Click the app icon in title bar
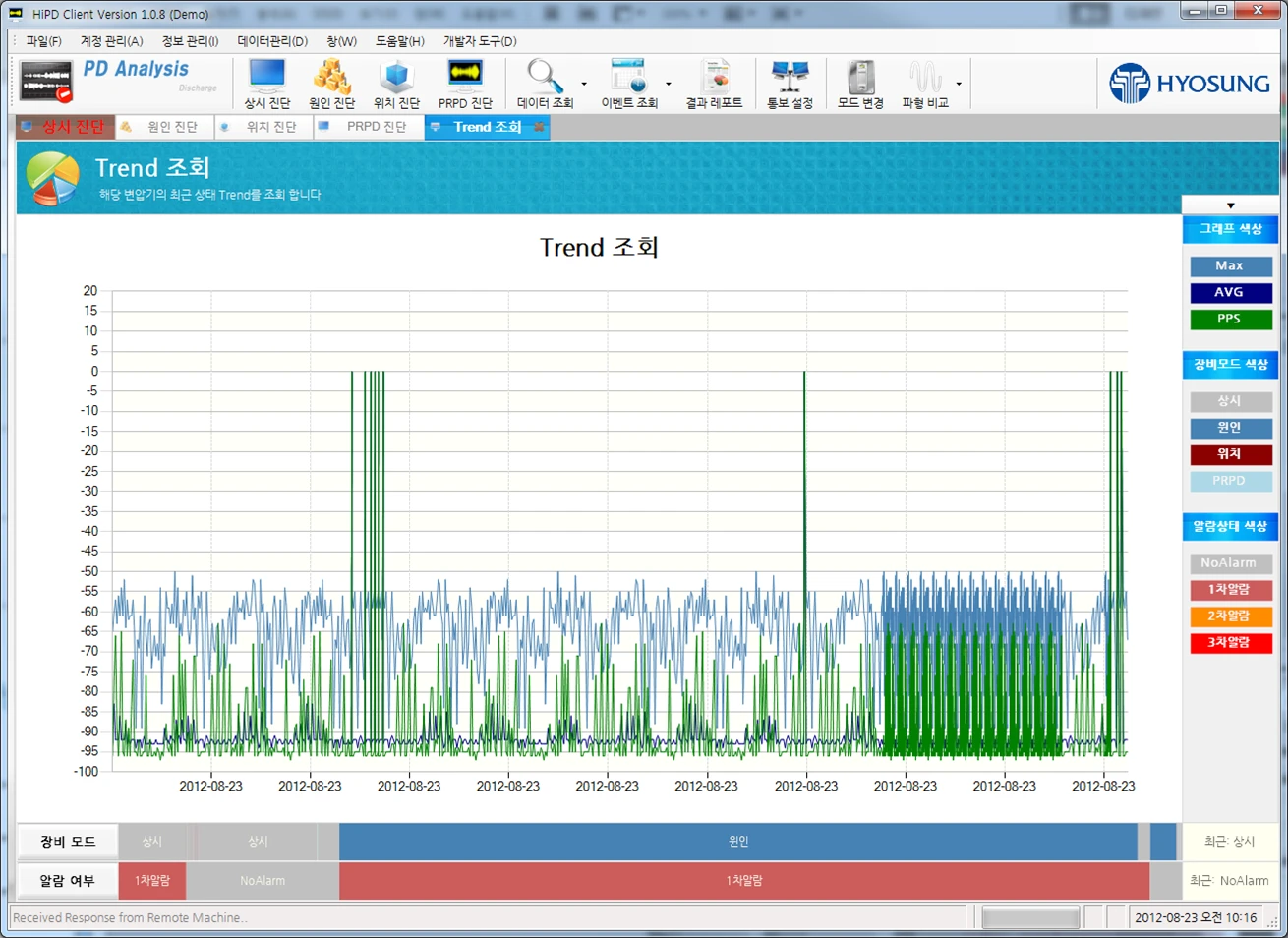 [16, 14]
